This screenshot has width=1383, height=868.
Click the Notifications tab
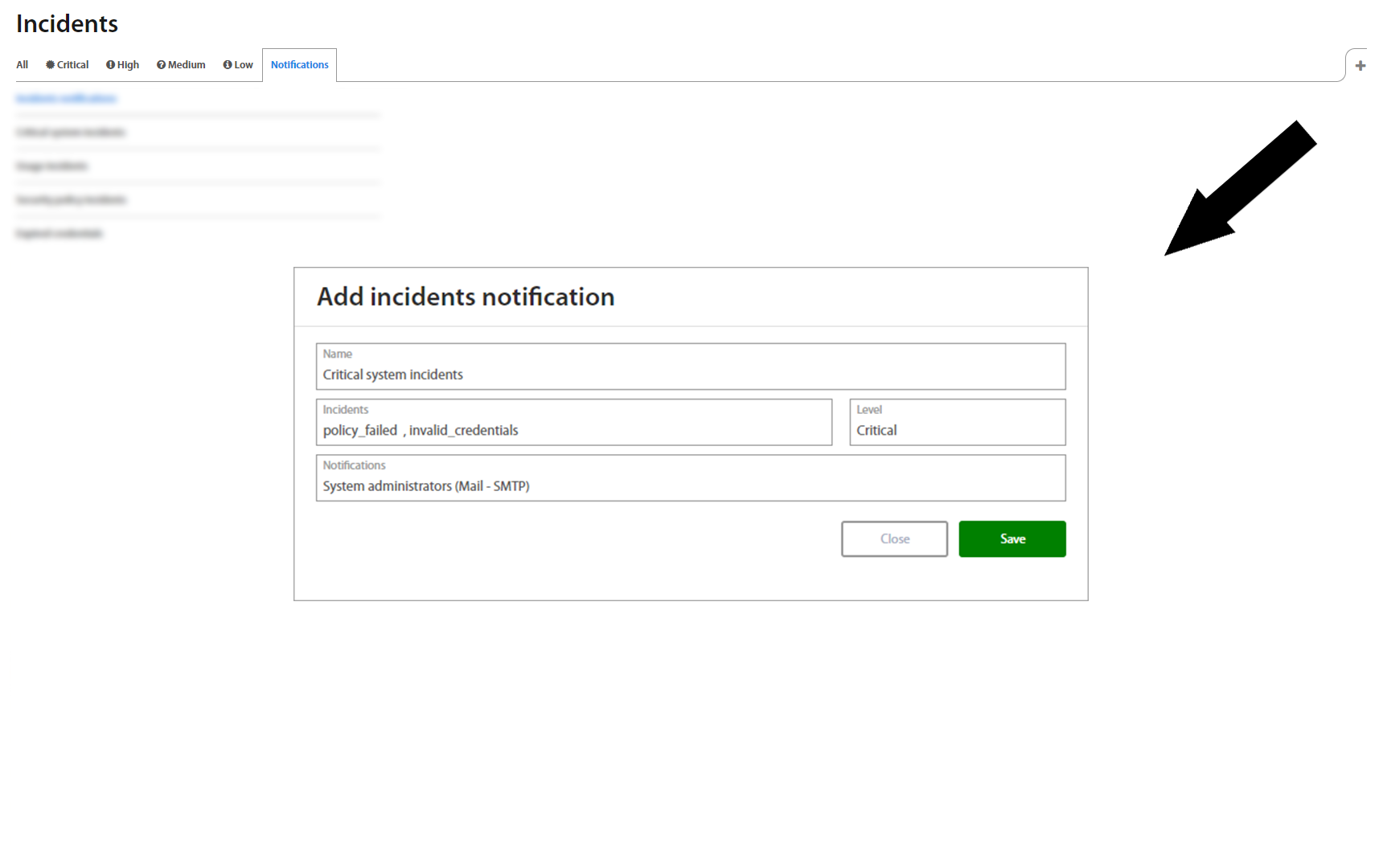point(299,65)
